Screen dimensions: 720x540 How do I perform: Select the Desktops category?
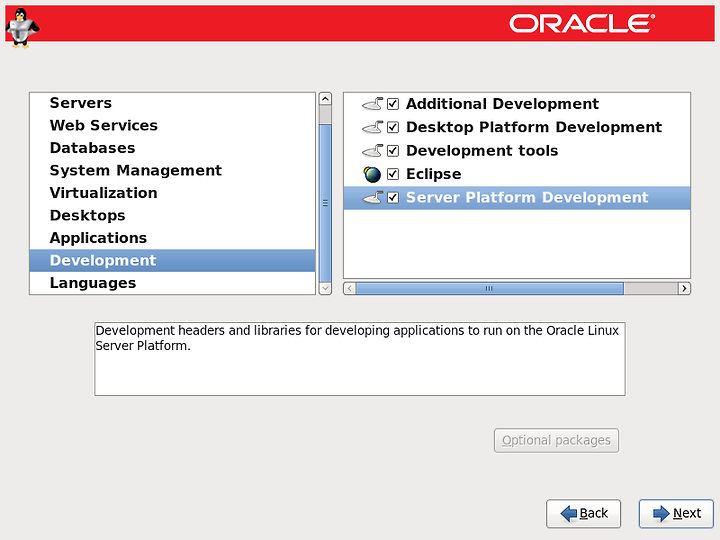coord(172,215)
